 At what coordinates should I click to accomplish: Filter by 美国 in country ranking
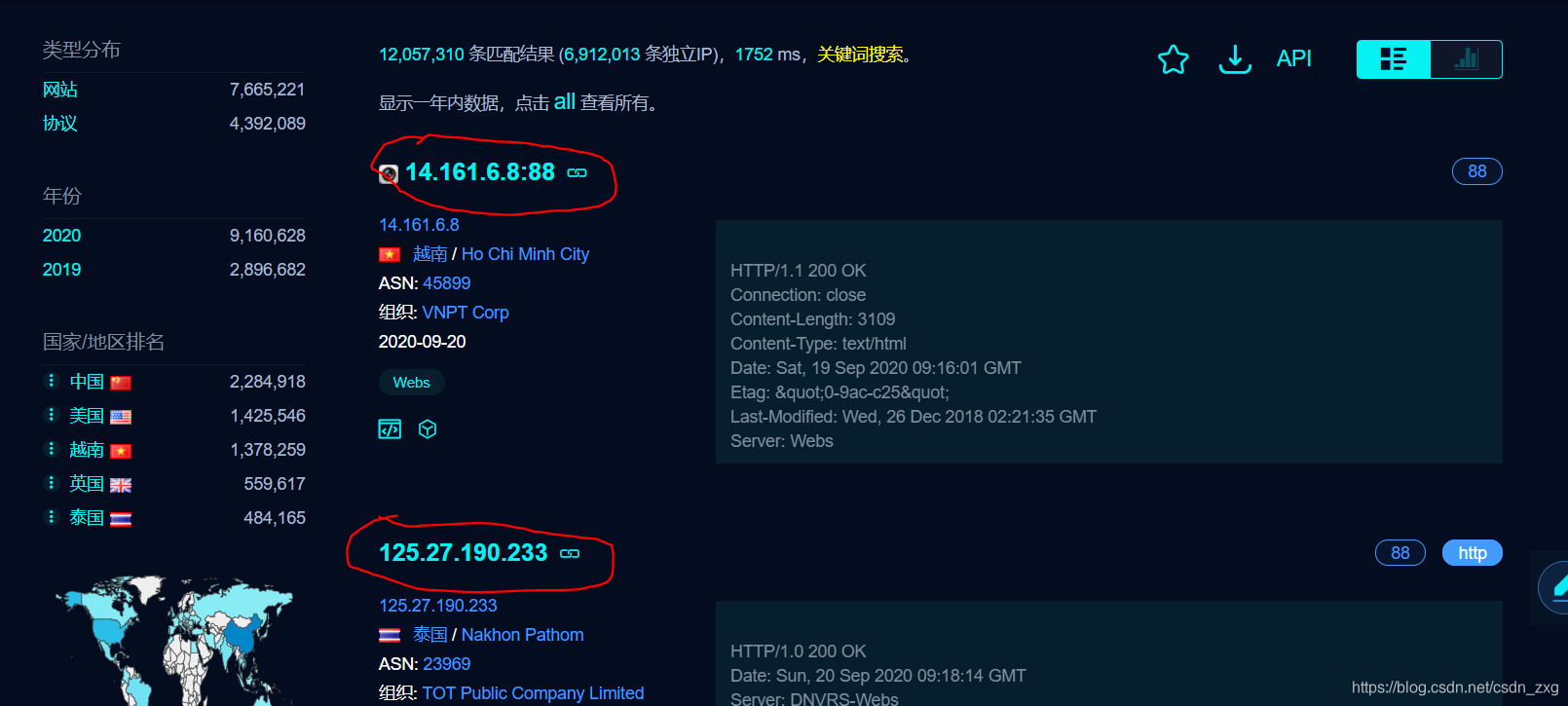coord(87,416)
